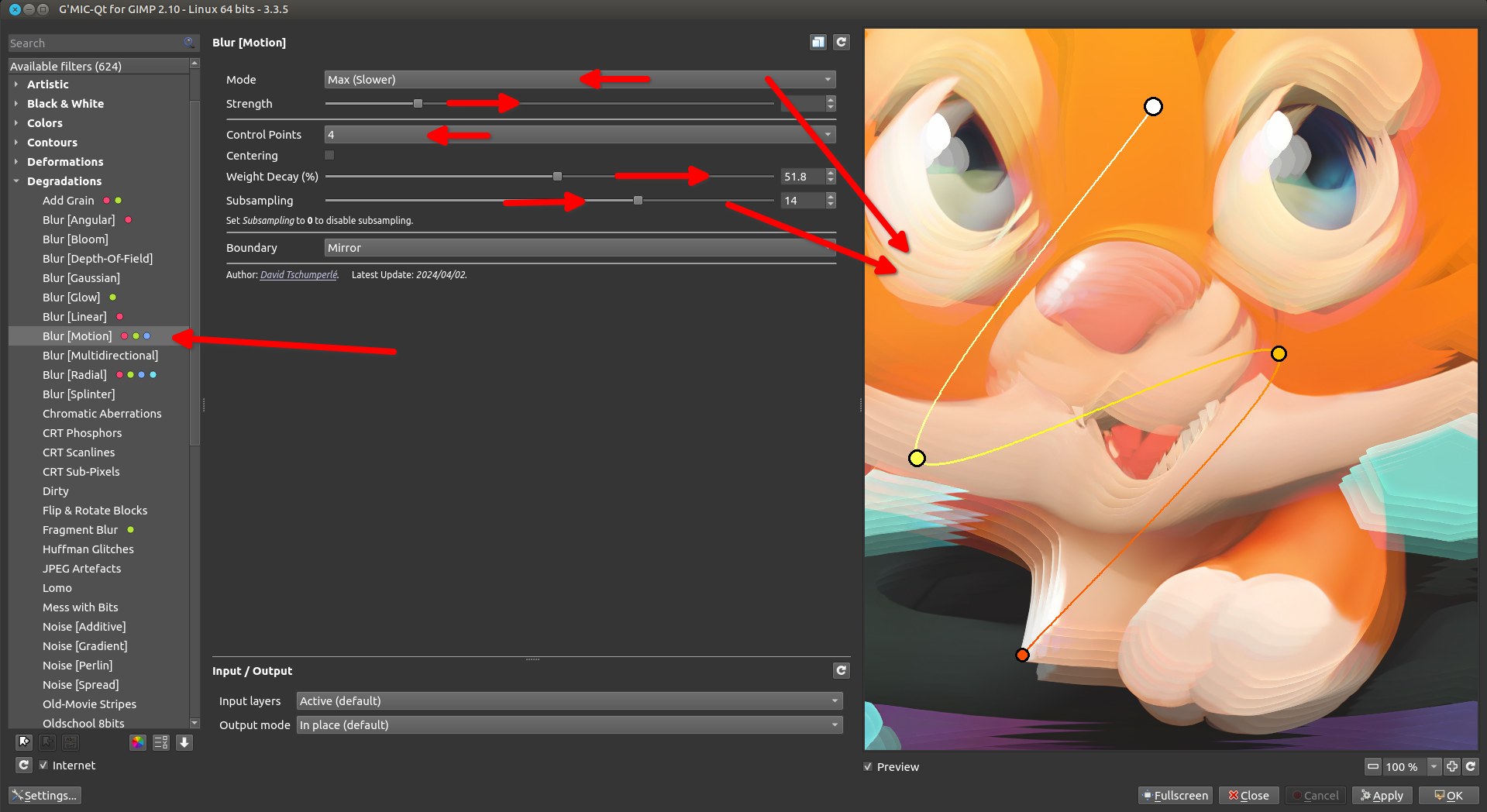Screen dimensions: 1487x812
Task: Reset Blur [Motion] parameters to defaults
Action: (x=841, y=43)
